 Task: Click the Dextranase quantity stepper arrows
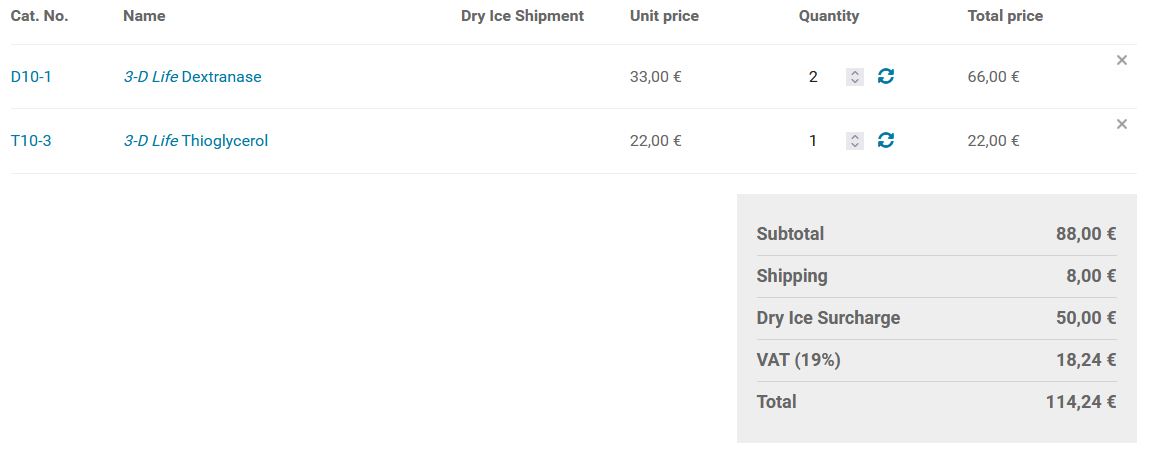854,77
